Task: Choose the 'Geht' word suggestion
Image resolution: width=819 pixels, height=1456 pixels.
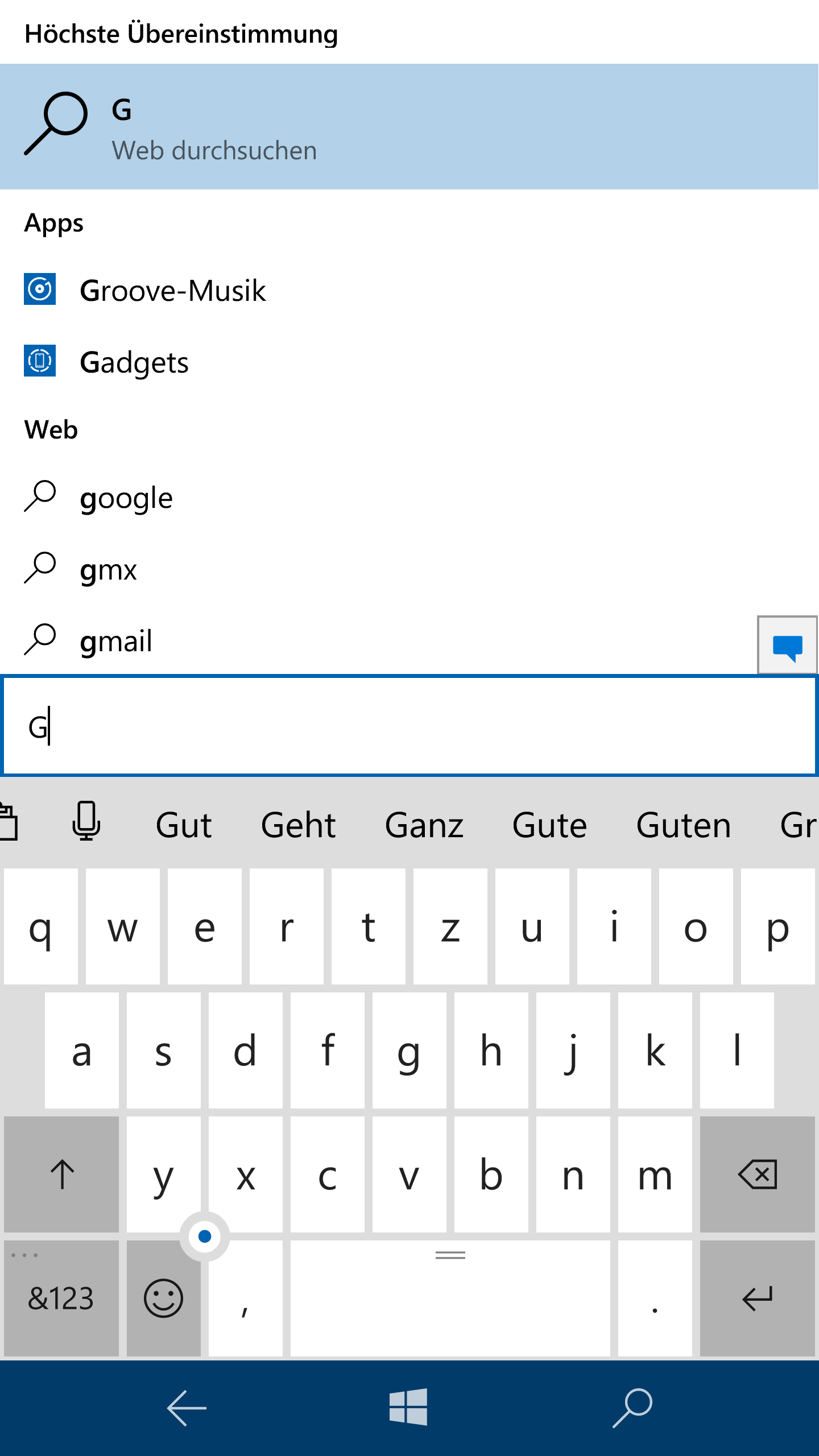Action: point(299,825)
